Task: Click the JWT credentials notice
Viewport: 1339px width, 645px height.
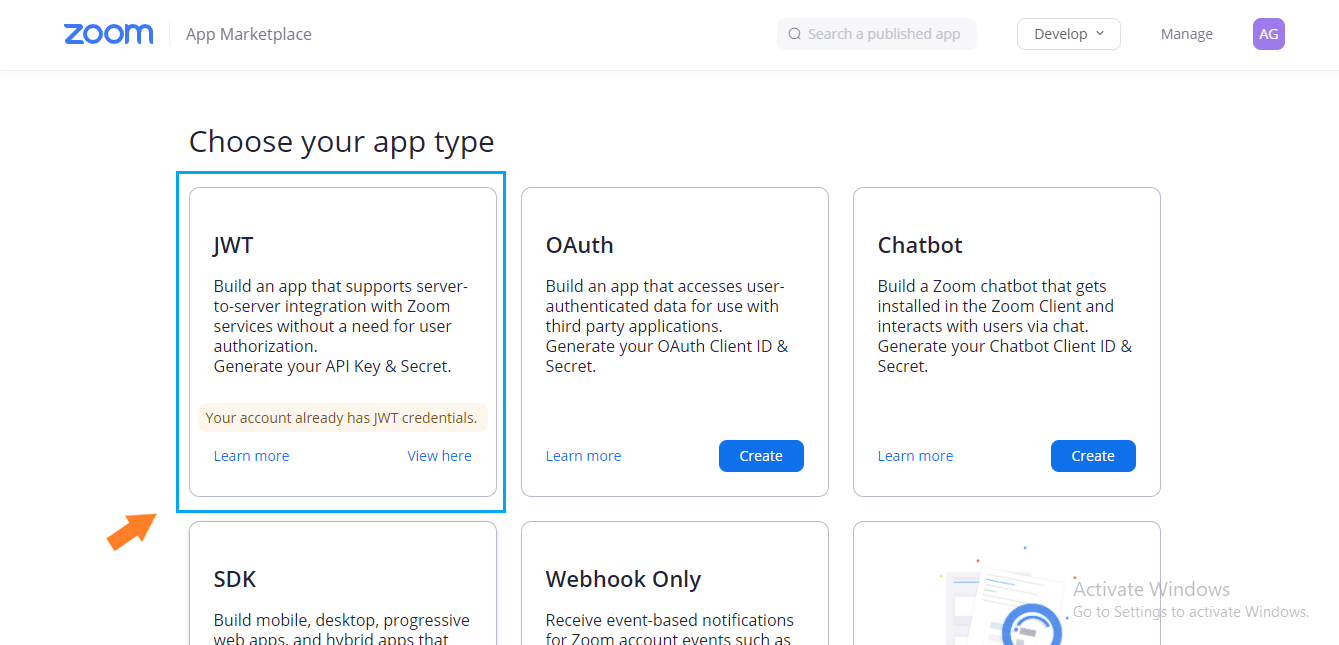Action: click(342, 418)
